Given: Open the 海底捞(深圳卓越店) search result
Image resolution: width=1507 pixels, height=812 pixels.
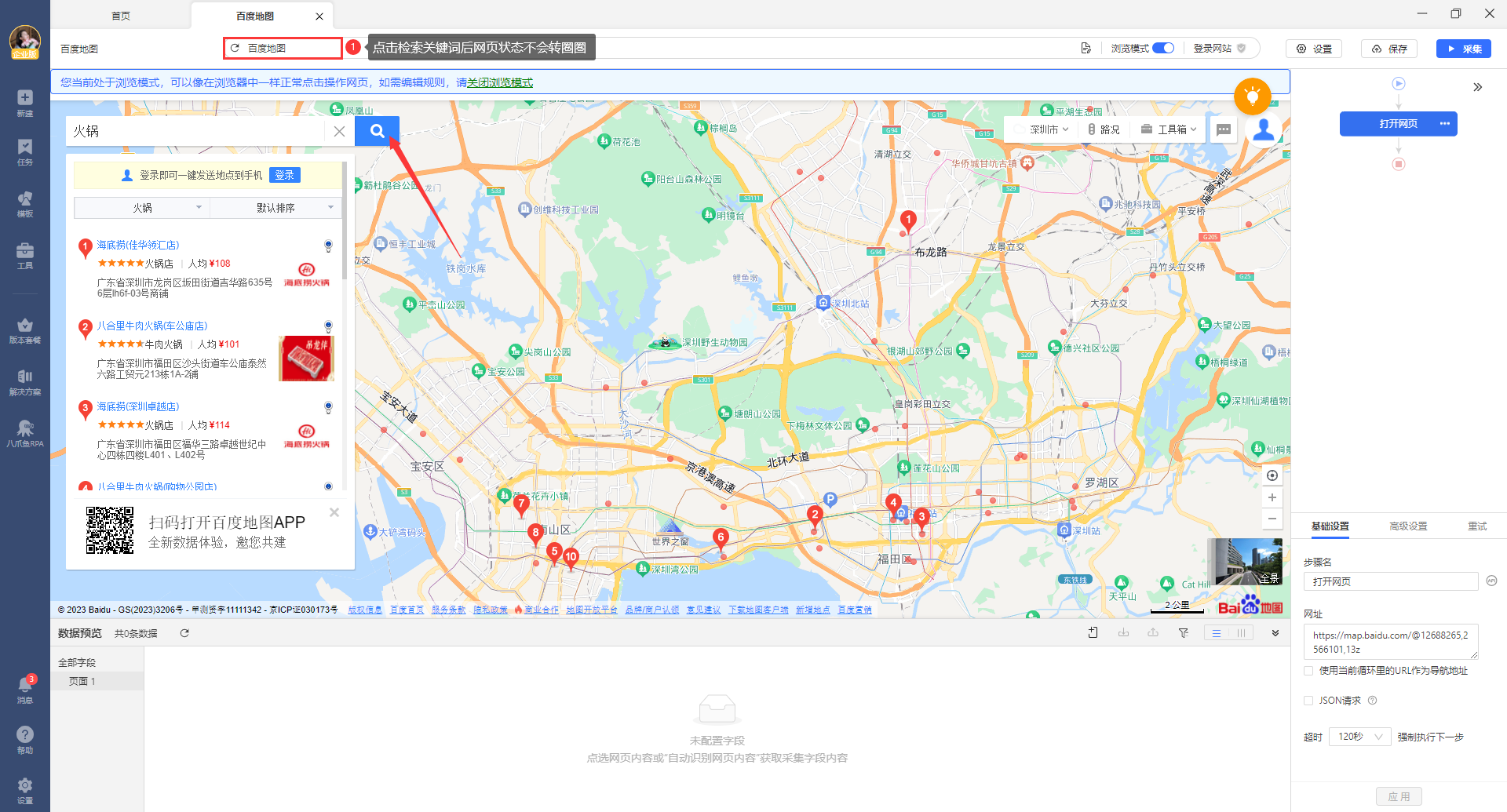Looking at the screenshot, I should pos(137,406).
